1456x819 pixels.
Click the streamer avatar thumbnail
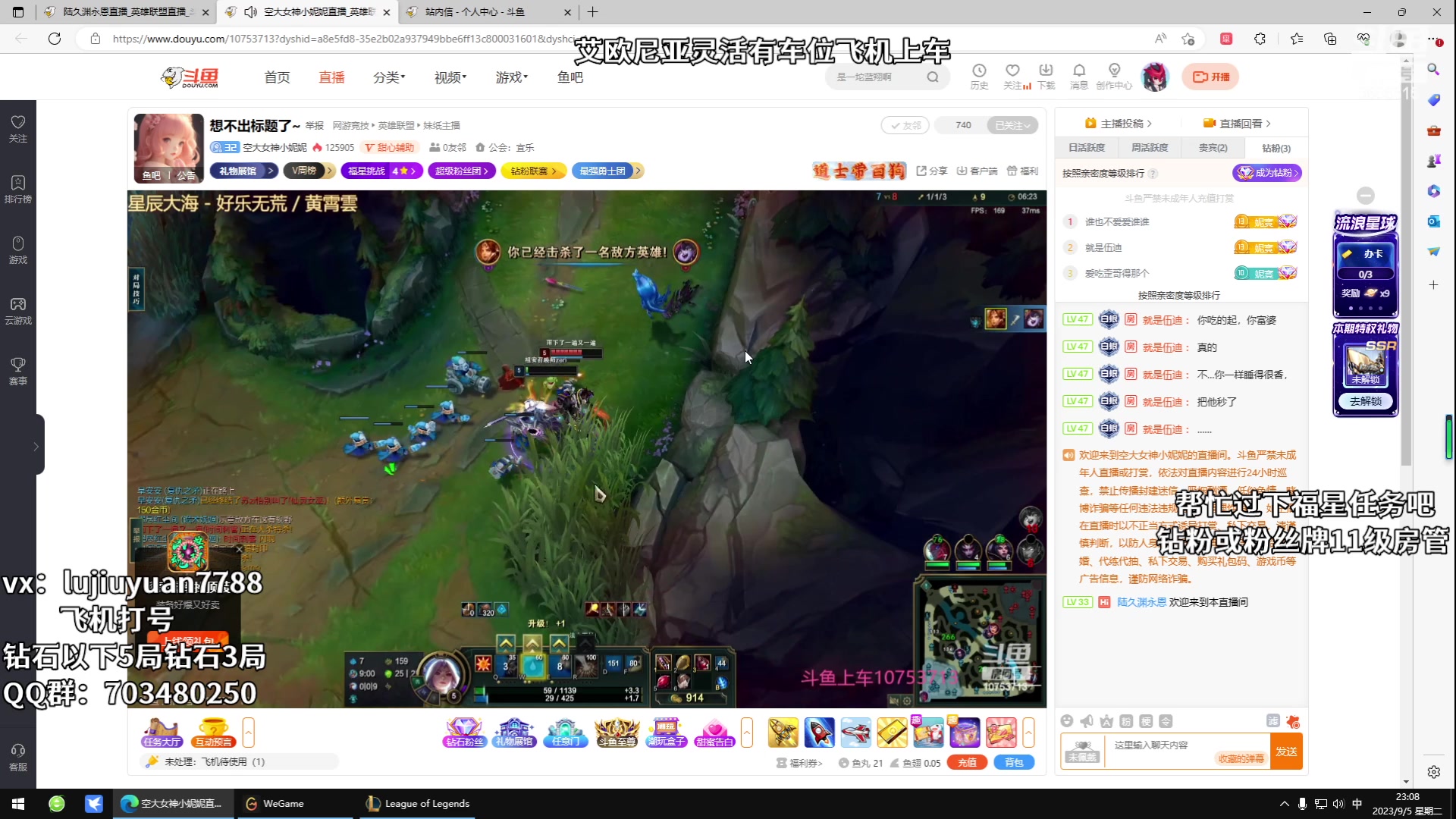point(169,148)
